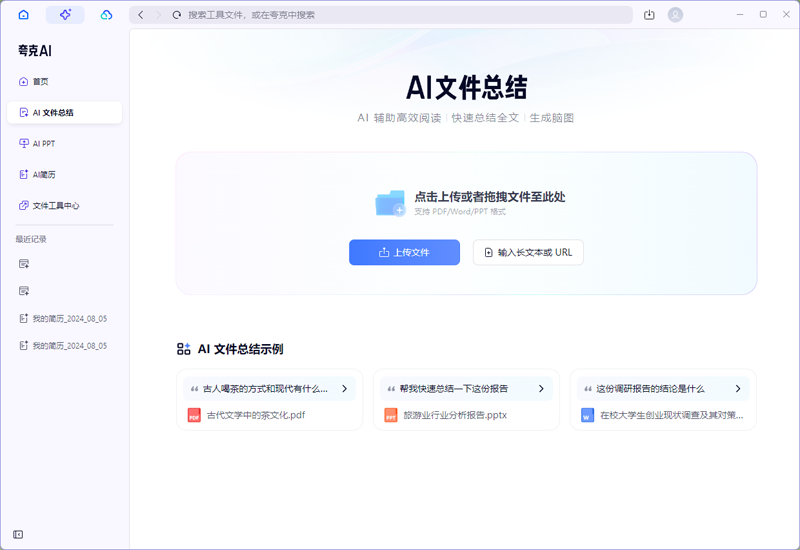Viewport: 800px width, 550px height.
Task: Open the 帮我快速总结一下这份报告 example prompt
Action: click(x=466, y=389)
